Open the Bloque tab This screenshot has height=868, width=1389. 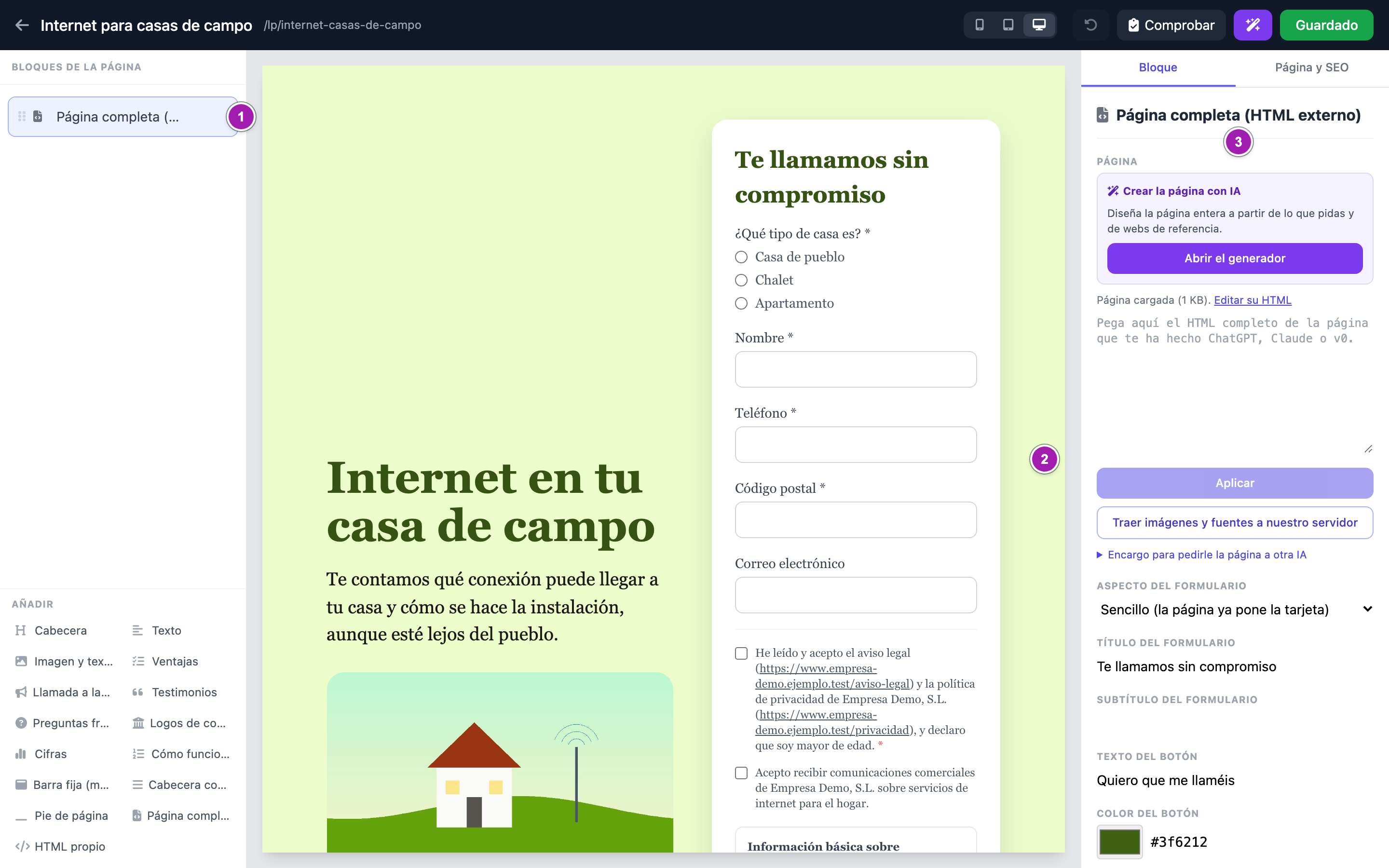click(x=1157, y=68)
